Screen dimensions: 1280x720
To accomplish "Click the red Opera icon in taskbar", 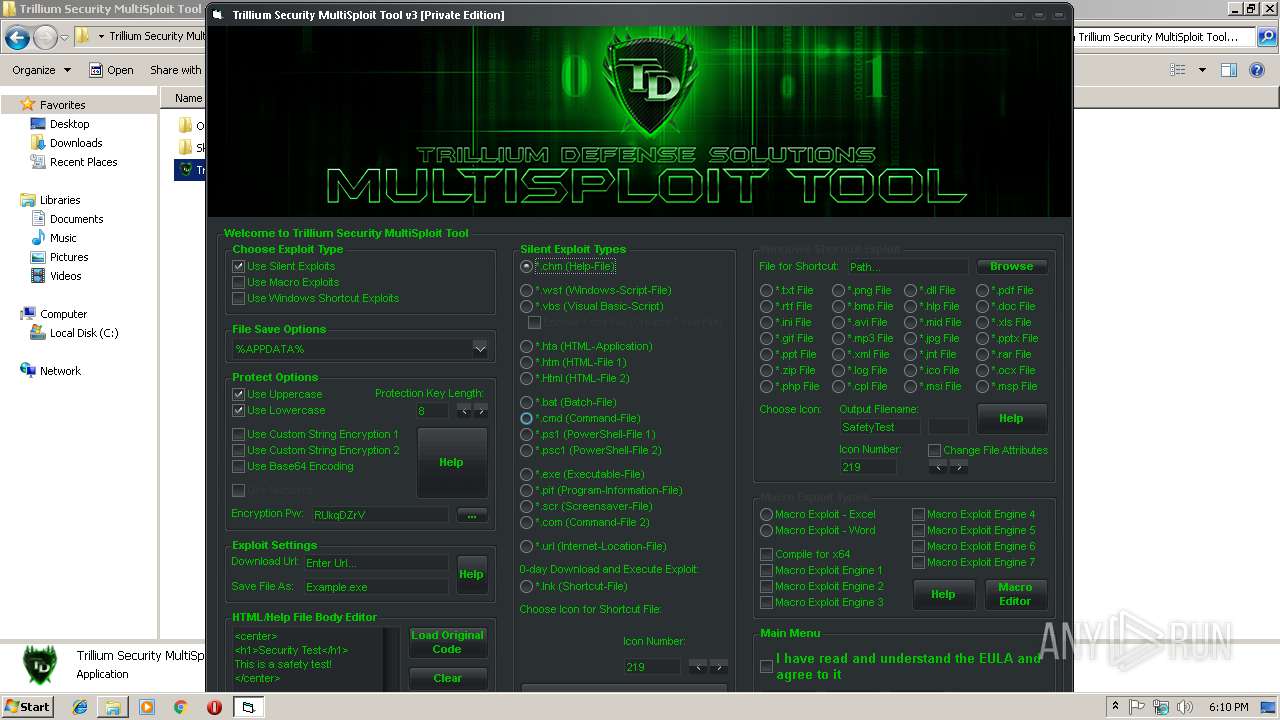I will coord(214,707).
